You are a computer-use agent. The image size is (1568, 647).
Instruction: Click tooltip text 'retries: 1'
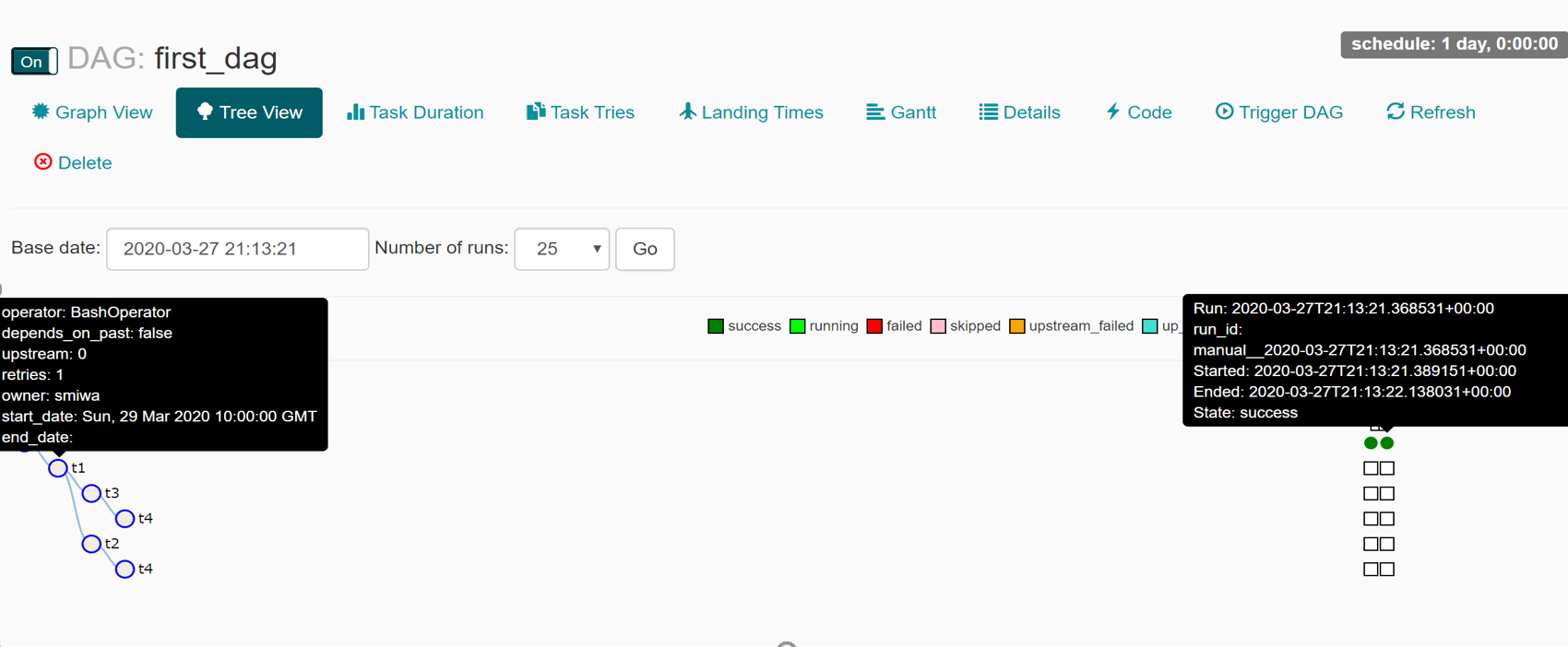32,375
